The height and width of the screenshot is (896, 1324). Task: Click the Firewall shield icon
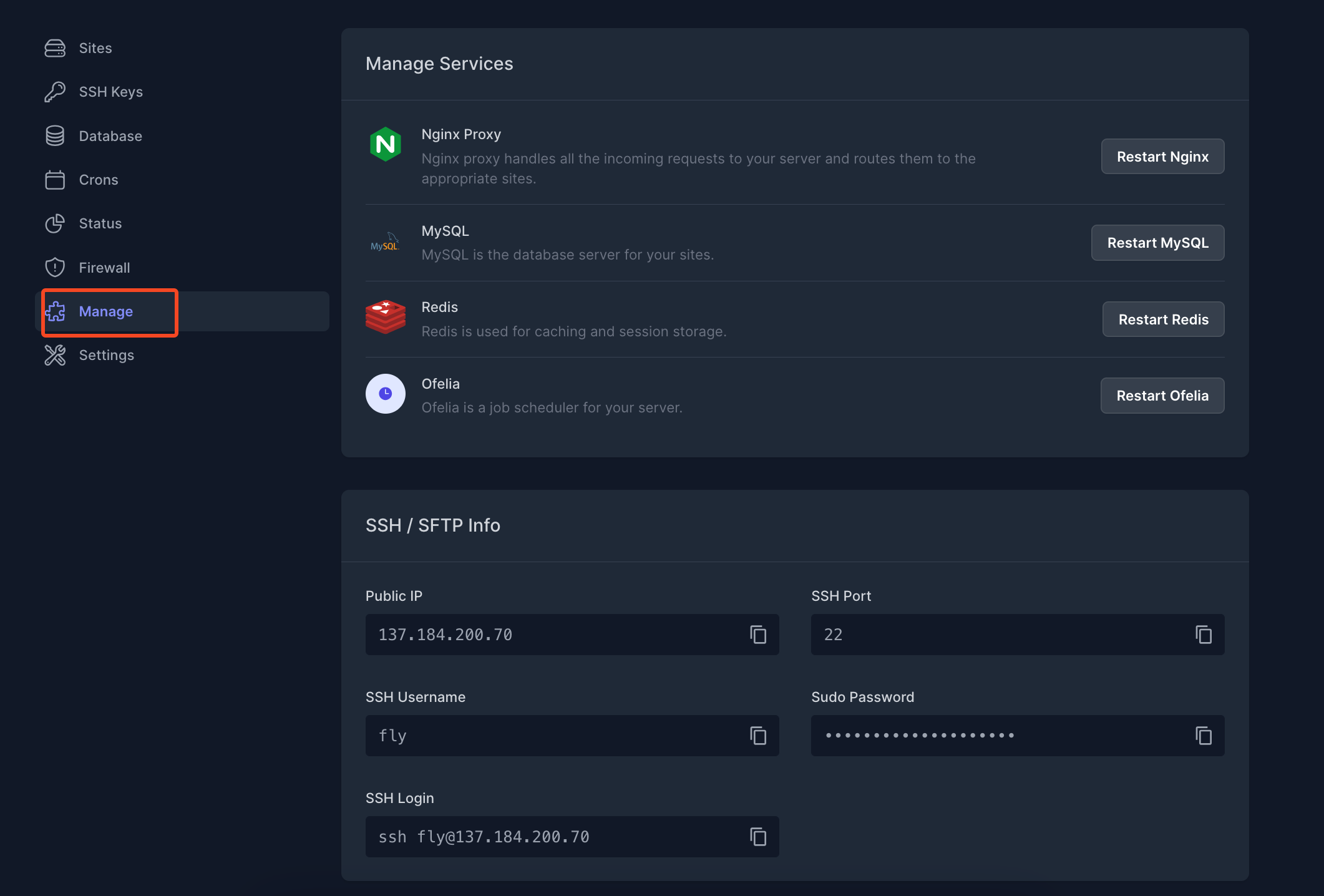point(55,268)
